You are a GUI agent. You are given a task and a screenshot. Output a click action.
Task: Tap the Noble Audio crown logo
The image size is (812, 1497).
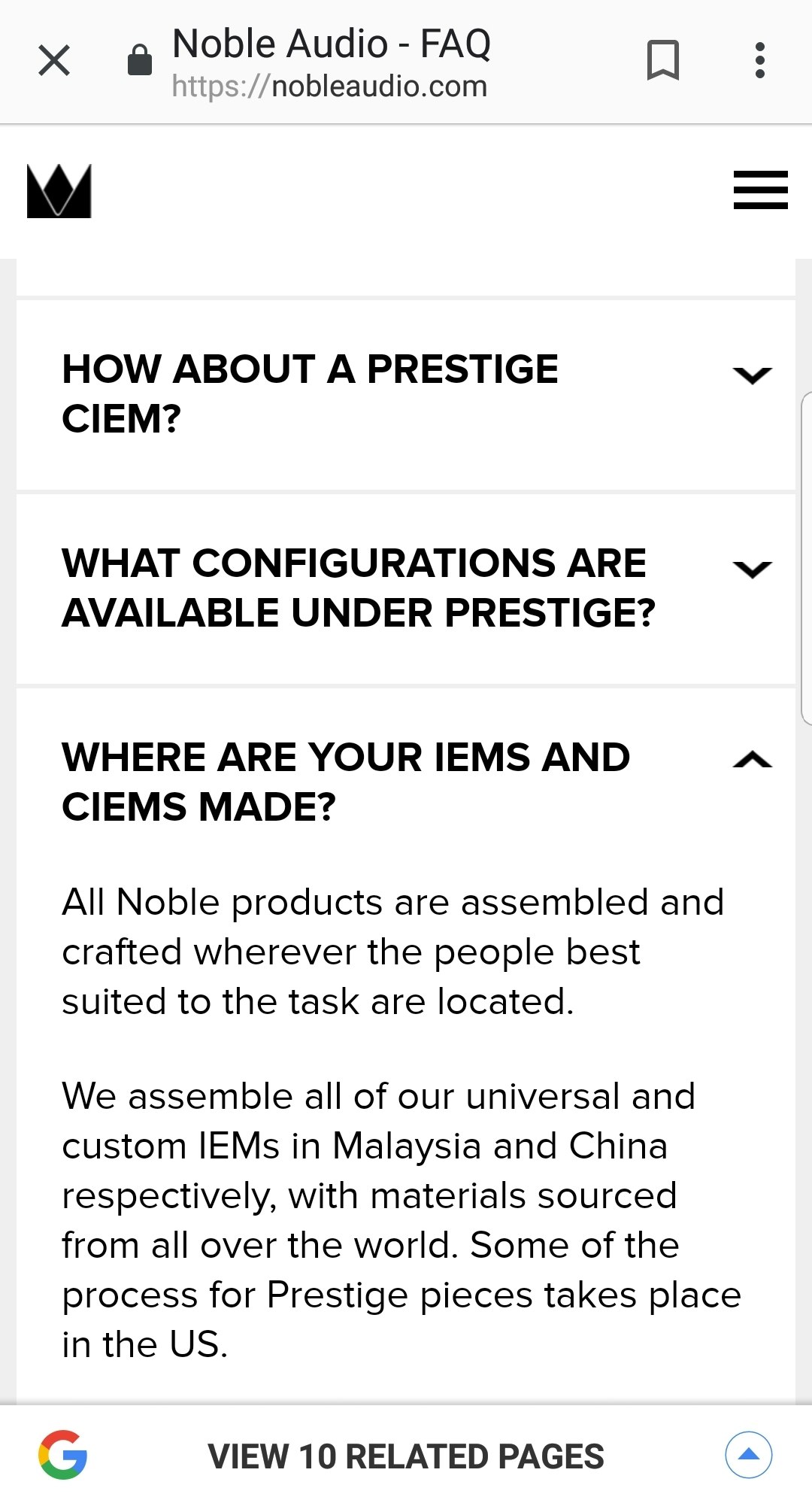(59, 191)
